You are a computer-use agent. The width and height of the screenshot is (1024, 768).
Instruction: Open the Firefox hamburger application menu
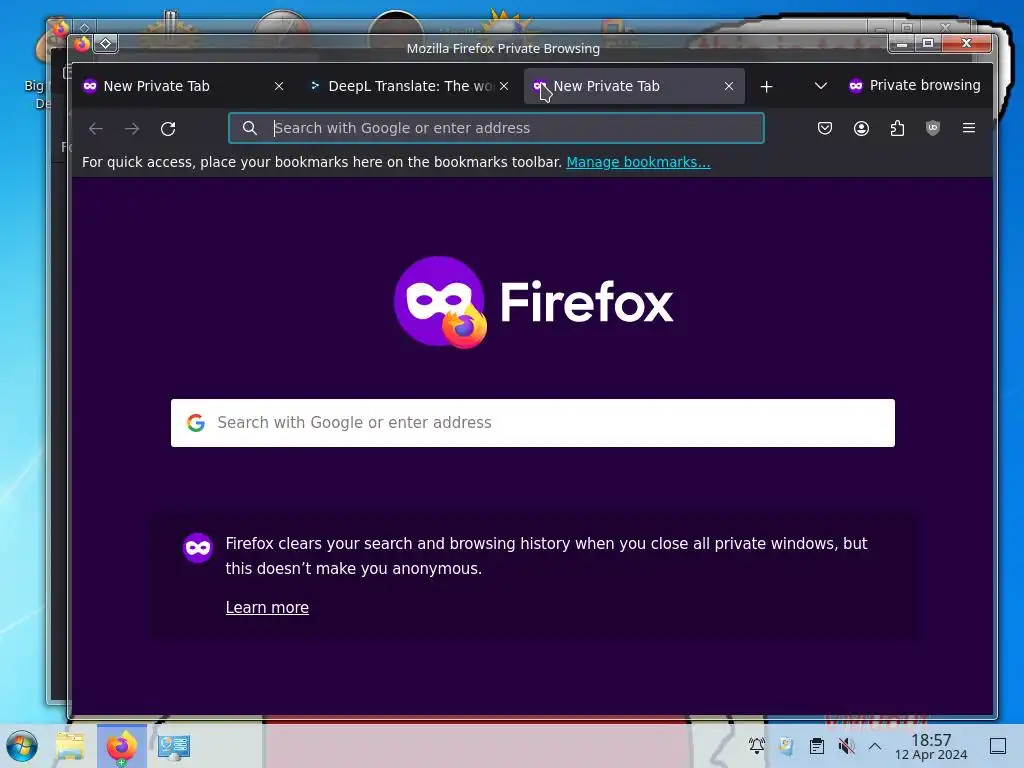tap(969, 128)
